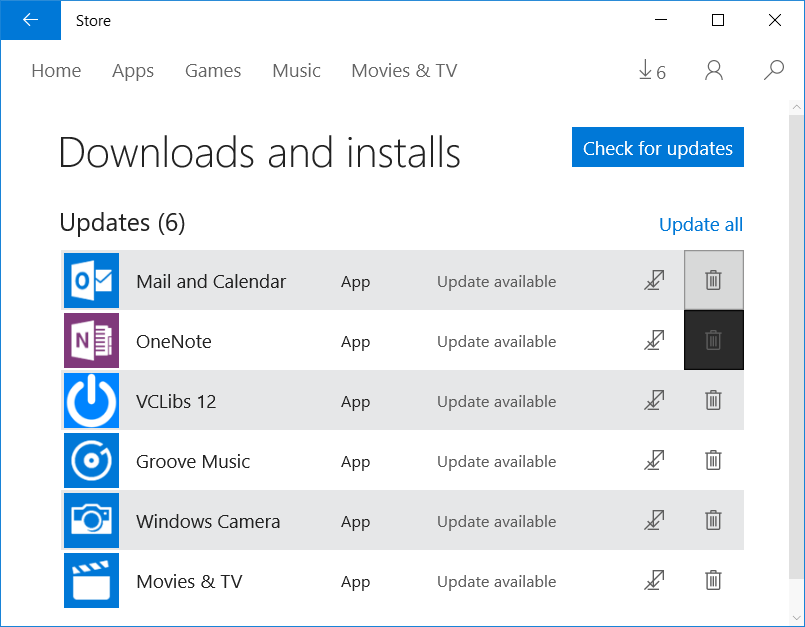805x627 pixels.
Task: Switch to the Movies & TV tab
Action: point(404,70)
